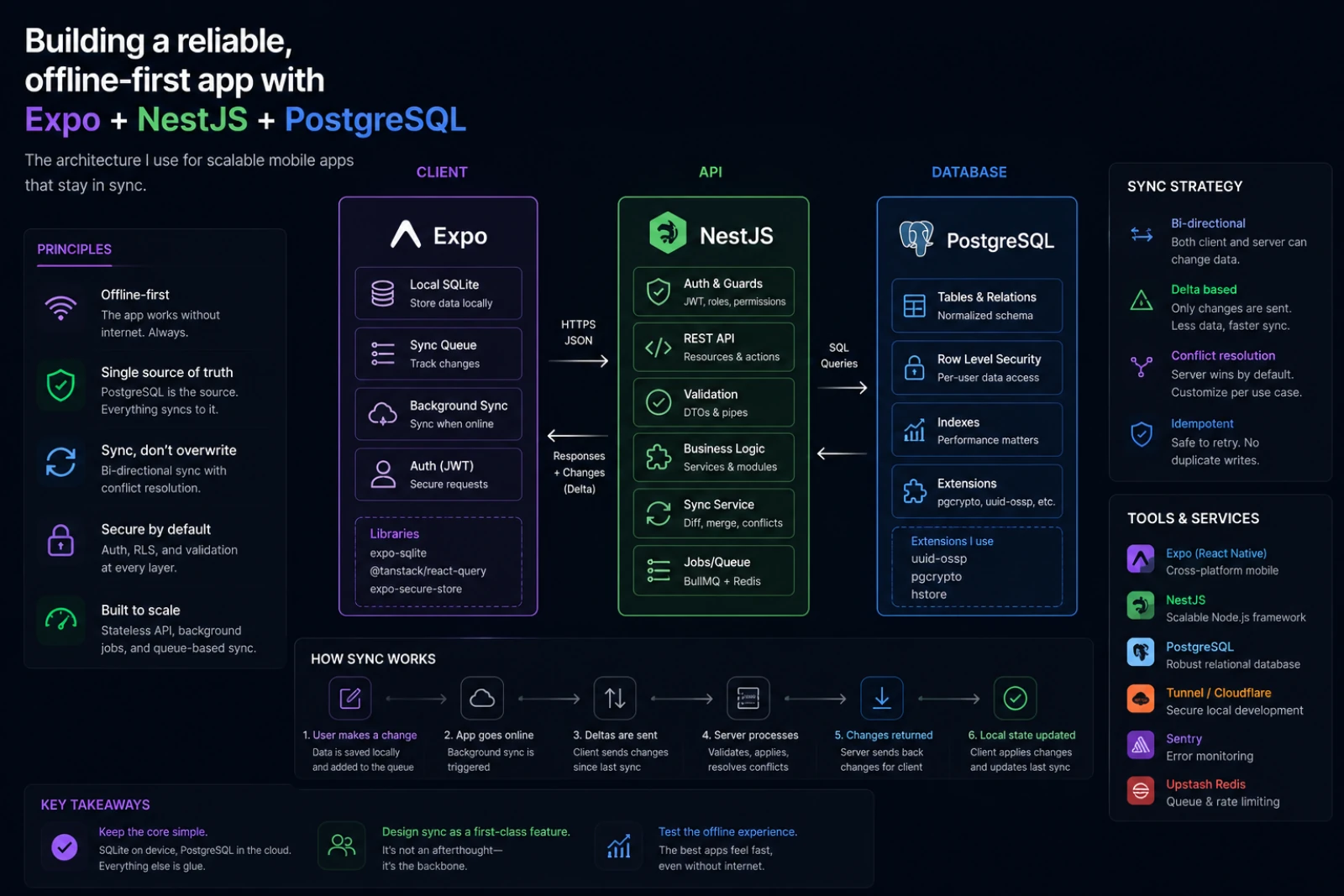The image size is (1344, 896).
Task: Click the Test the offline experience takeaway
Action: (727, 832)
